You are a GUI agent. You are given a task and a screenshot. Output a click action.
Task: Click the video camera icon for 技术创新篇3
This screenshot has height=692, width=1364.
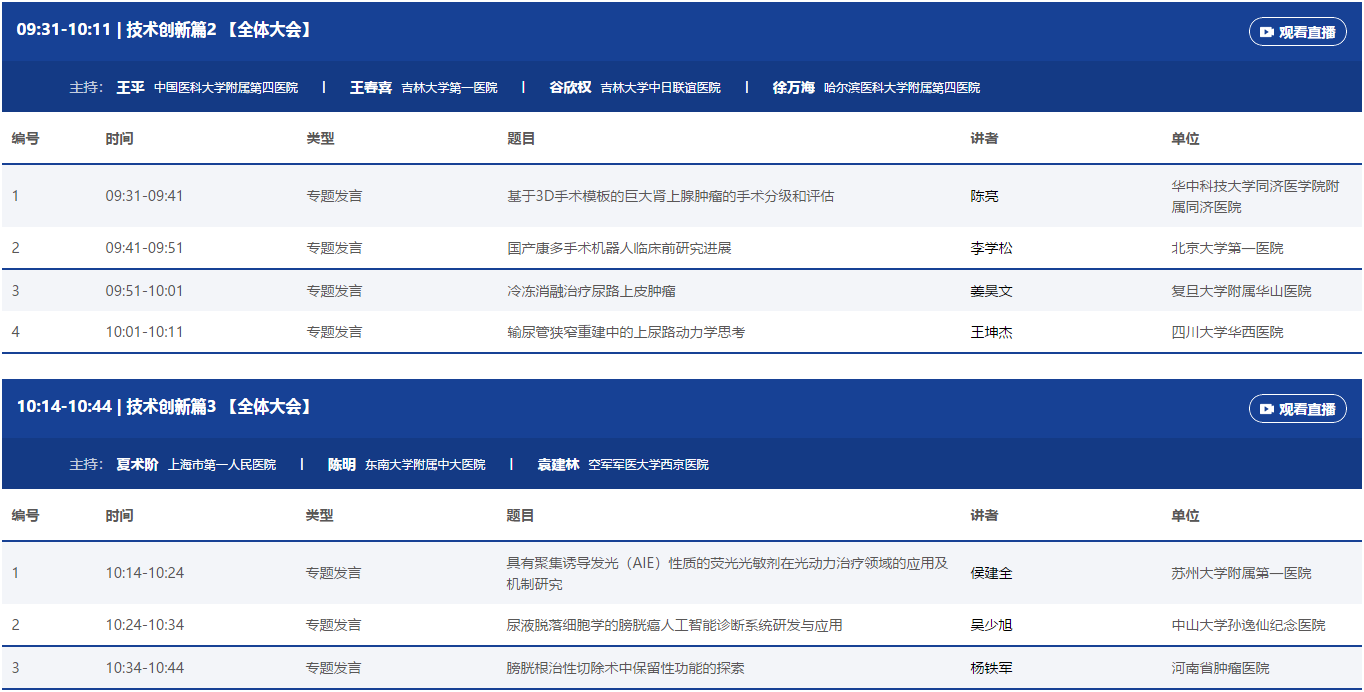point(1267,409)
